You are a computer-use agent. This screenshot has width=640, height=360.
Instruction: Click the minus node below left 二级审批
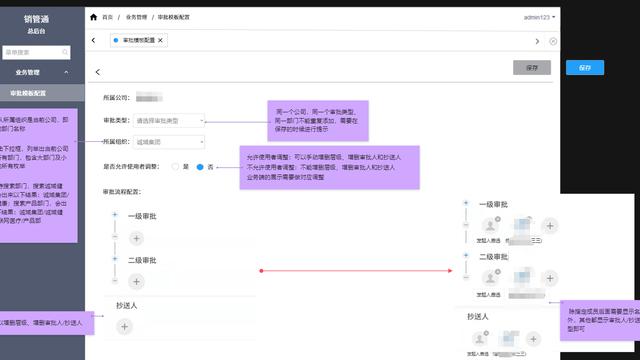115,280
